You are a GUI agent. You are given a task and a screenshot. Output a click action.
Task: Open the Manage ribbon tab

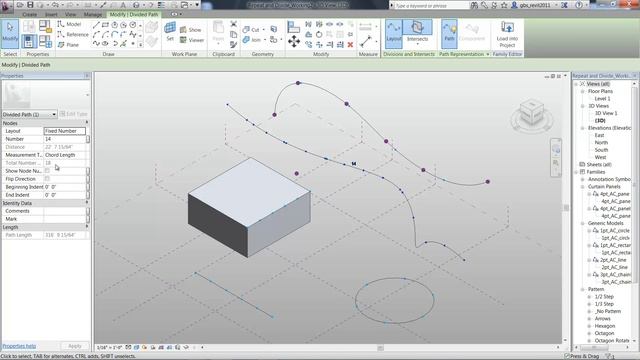pos(93,14)
